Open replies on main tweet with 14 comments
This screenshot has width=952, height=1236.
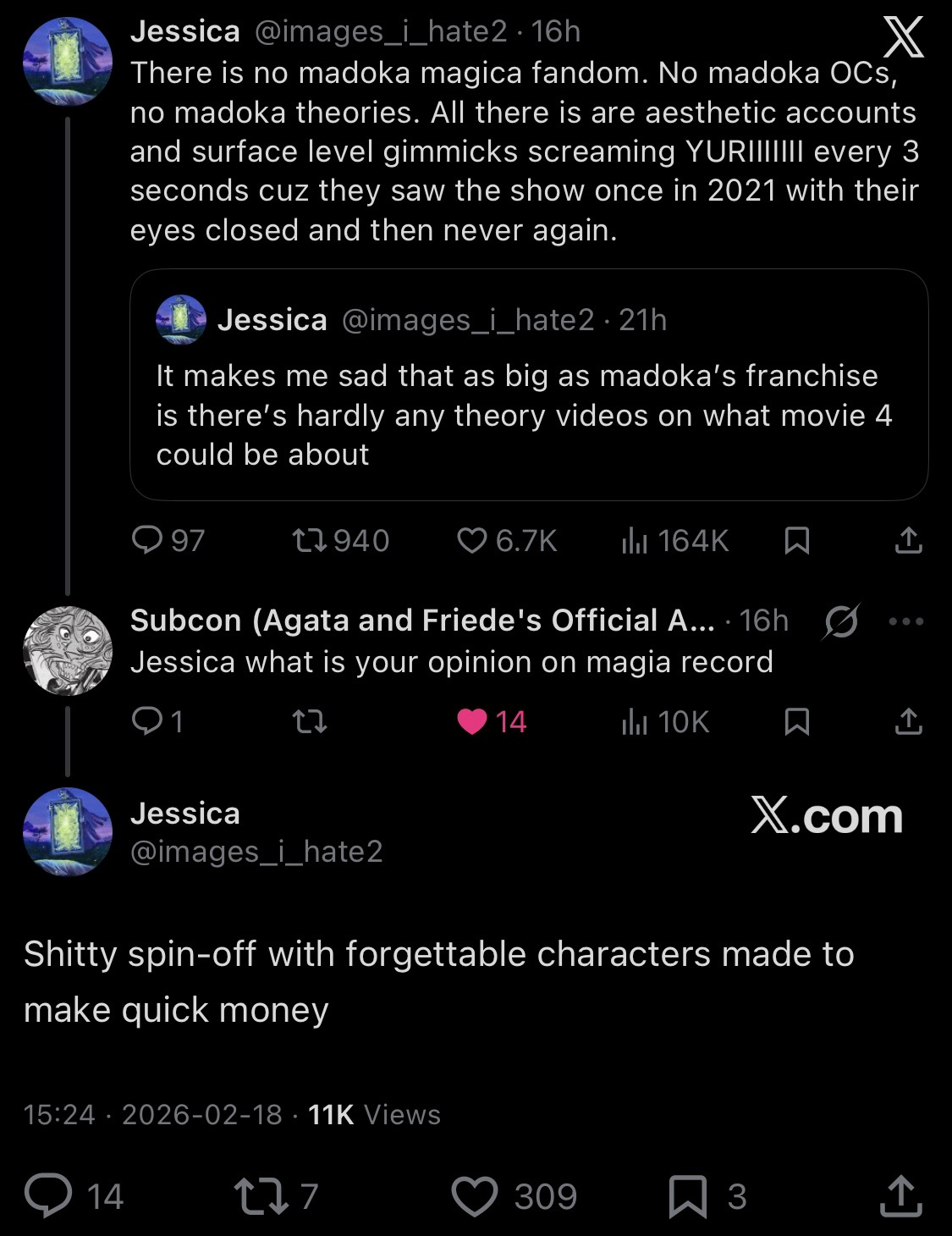point(48,1196)
